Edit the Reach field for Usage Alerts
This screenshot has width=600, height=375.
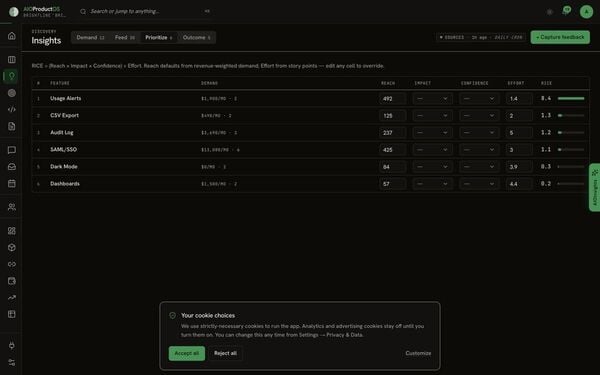point(392,99)
